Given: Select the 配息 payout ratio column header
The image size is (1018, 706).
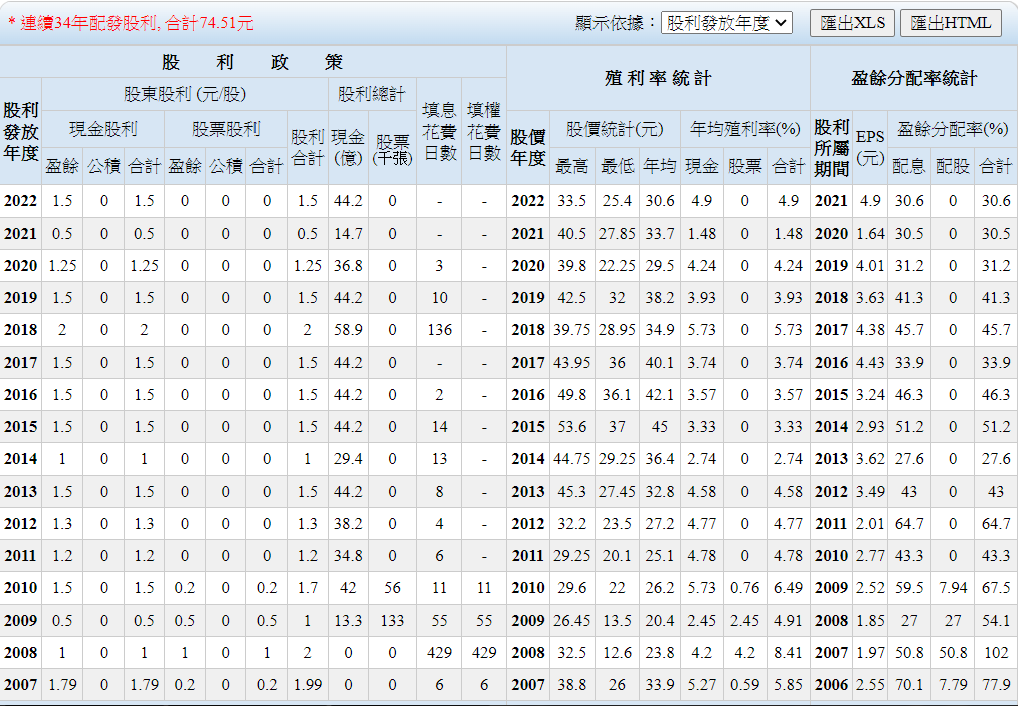Looking at the screenshot, I should pyautogui.click(x=908, y=166).
